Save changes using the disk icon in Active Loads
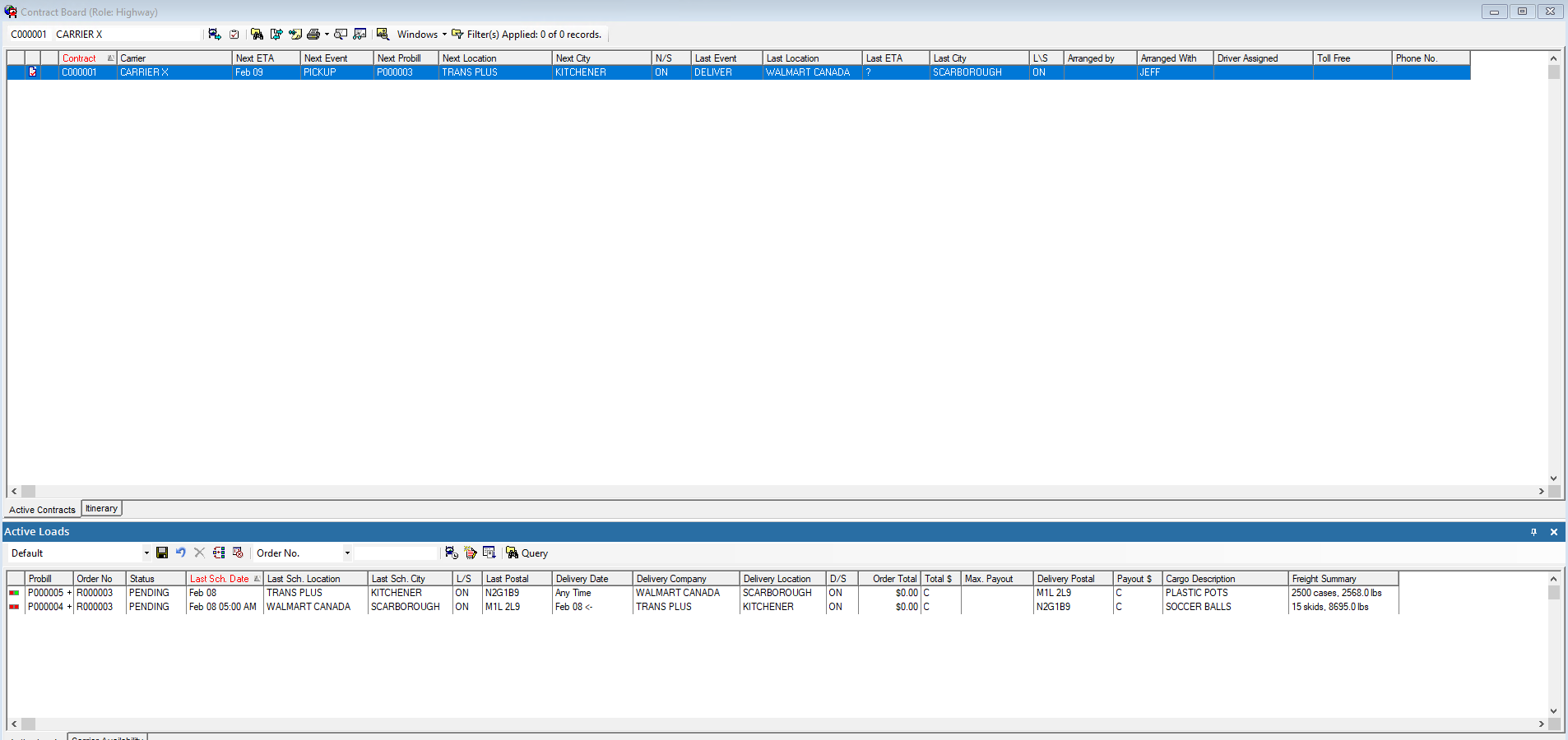Screen dimensions: 1568x740 [162, 553]
